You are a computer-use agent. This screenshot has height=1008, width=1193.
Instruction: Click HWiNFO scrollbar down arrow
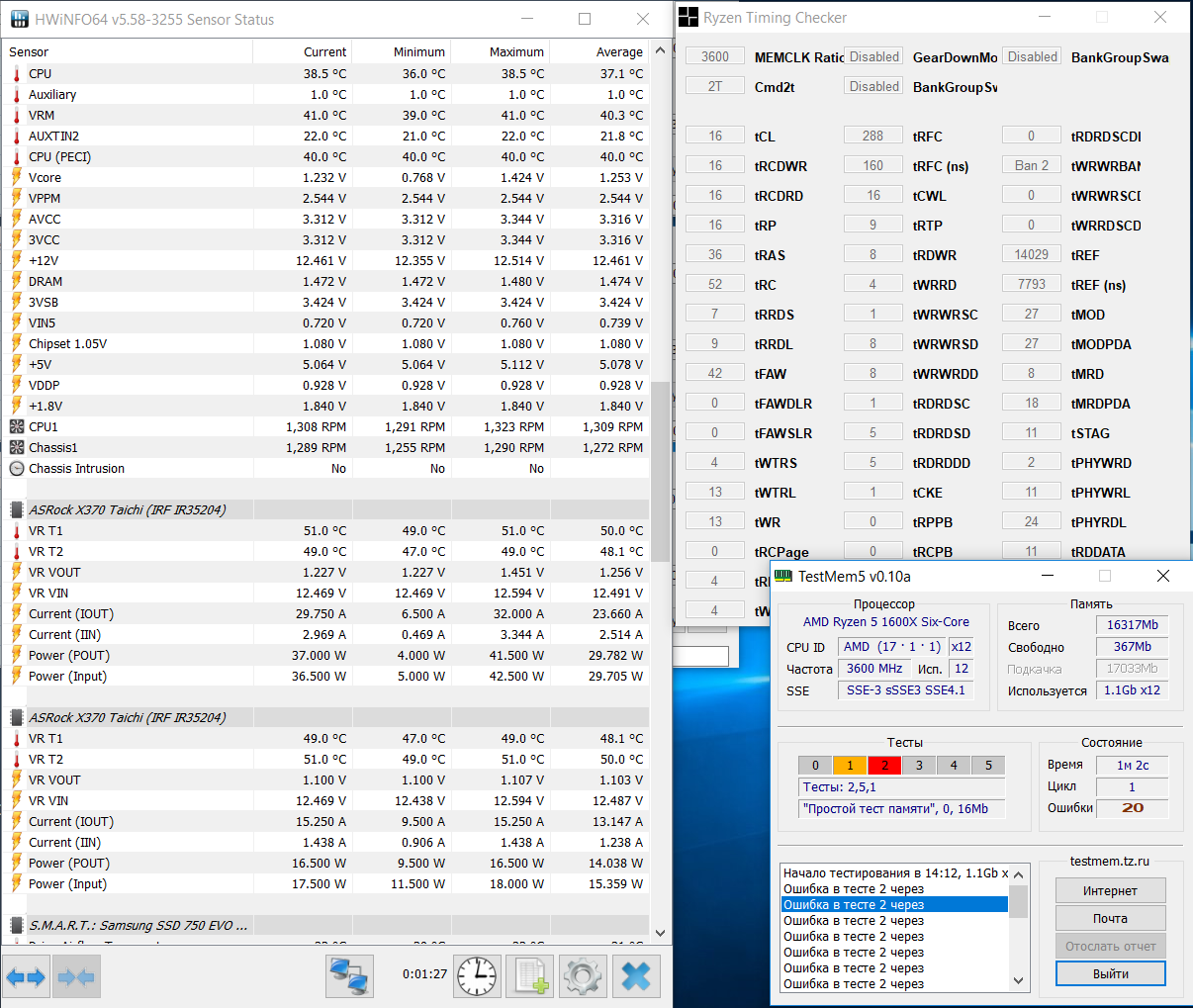pyautogui.click(x=661, y=932)
